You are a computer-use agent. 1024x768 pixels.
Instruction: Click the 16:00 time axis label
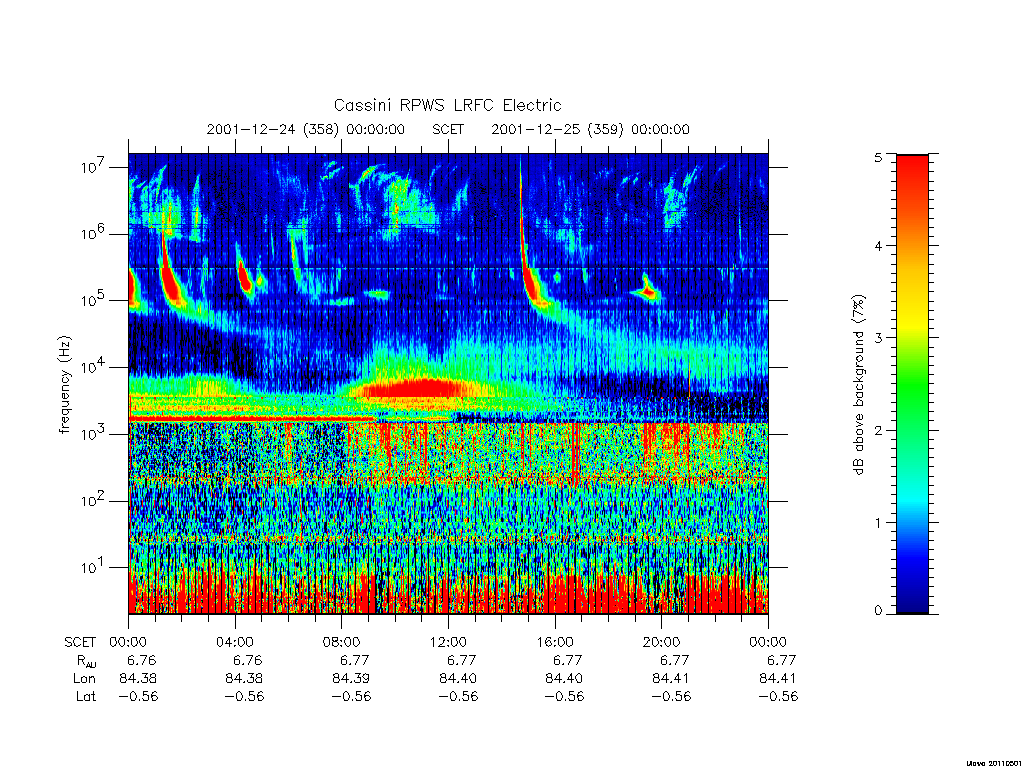click(554, 643)
